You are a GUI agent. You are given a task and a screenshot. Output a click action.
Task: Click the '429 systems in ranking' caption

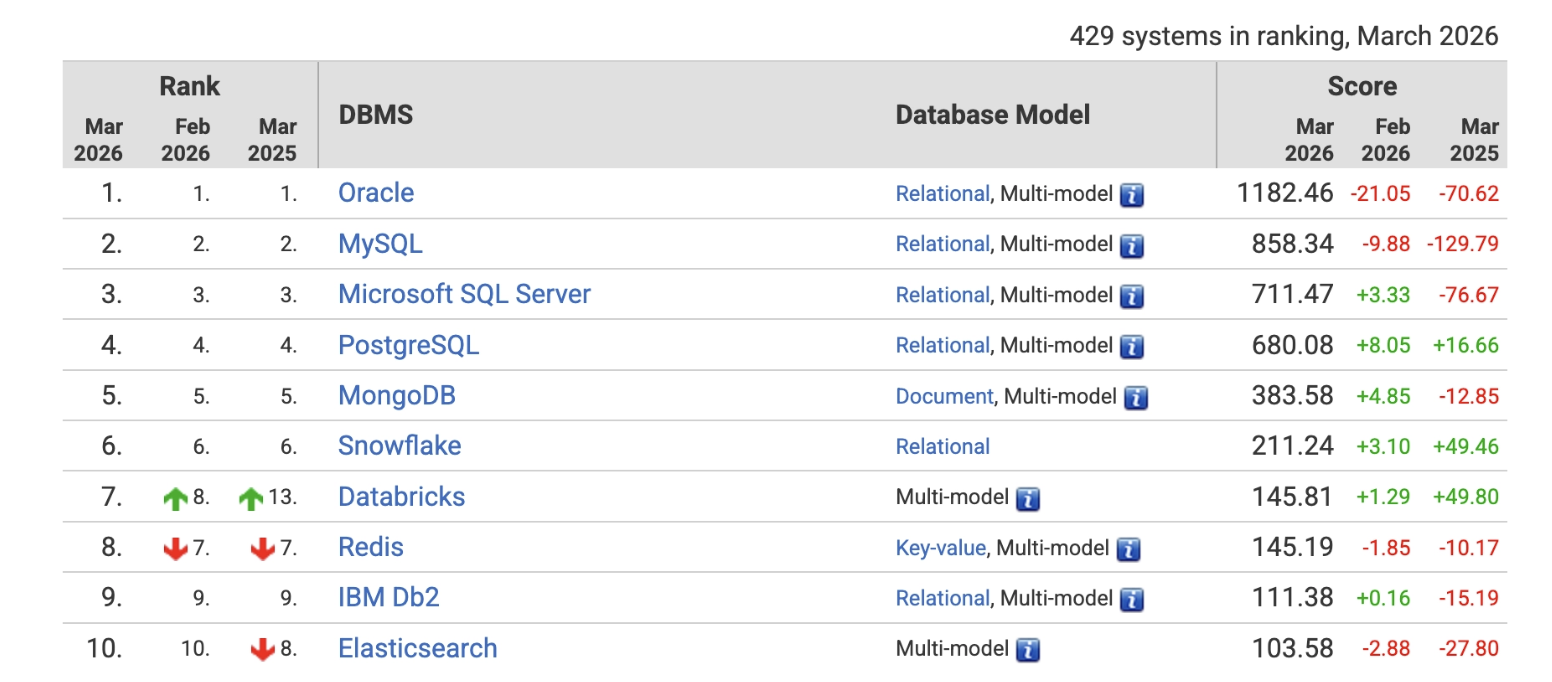[1284, 36]
